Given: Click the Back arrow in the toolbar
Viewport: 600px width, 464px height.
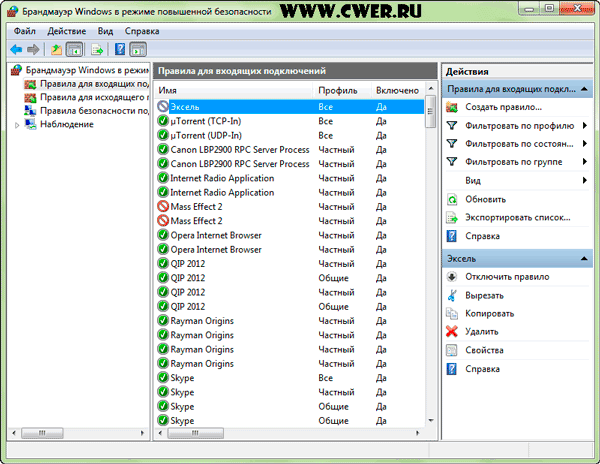Looking at the screenshot, I should coord(15,49).
